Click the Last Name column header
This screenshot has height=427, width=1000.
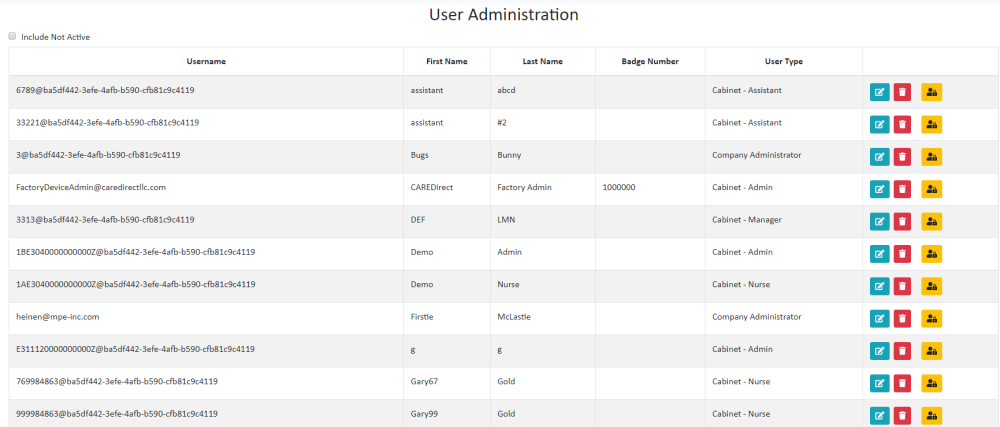(542, 61)
